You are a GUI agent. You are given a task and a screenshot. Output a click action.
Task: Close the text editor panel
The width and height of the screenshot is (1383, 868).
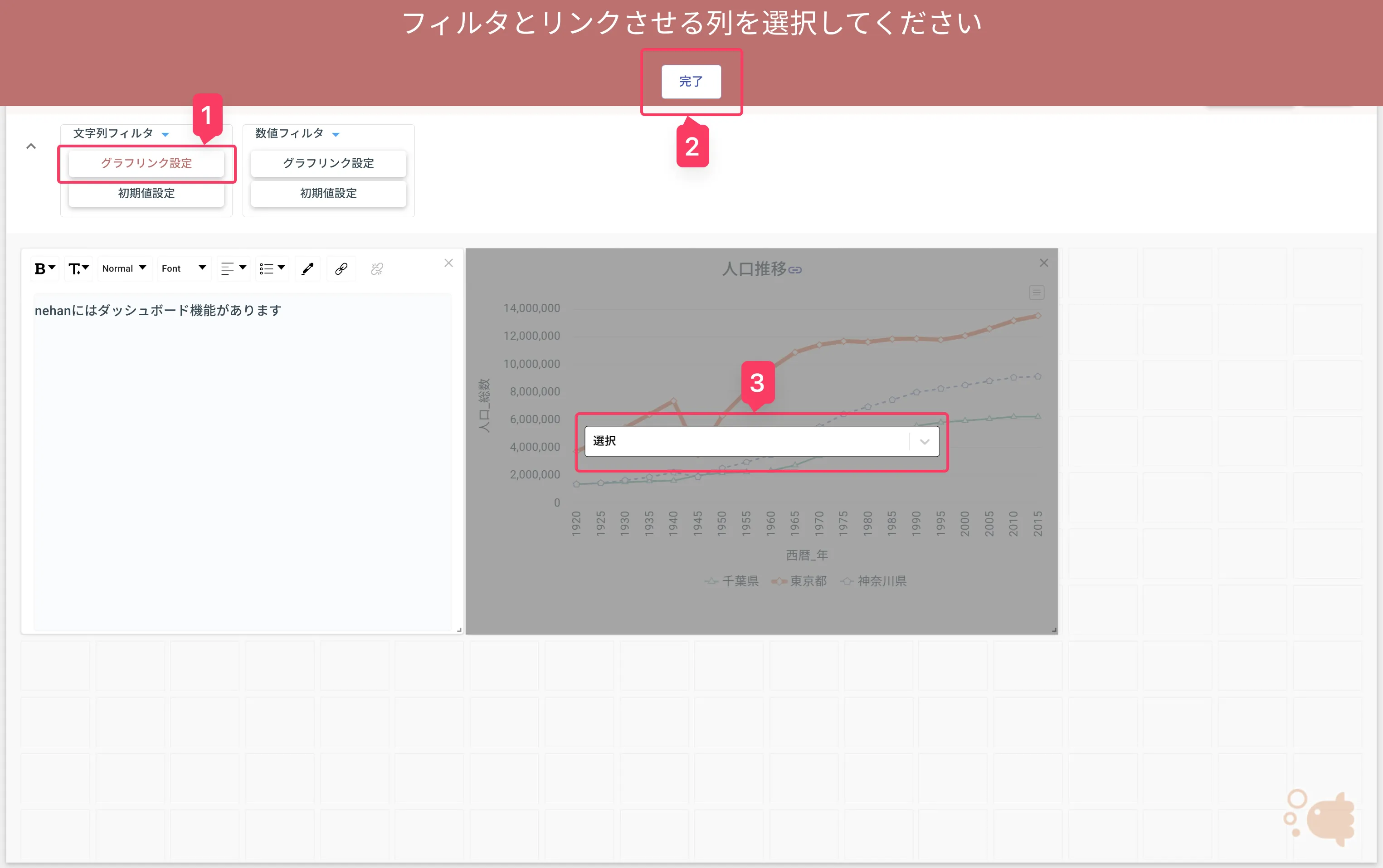click(449, 263)
